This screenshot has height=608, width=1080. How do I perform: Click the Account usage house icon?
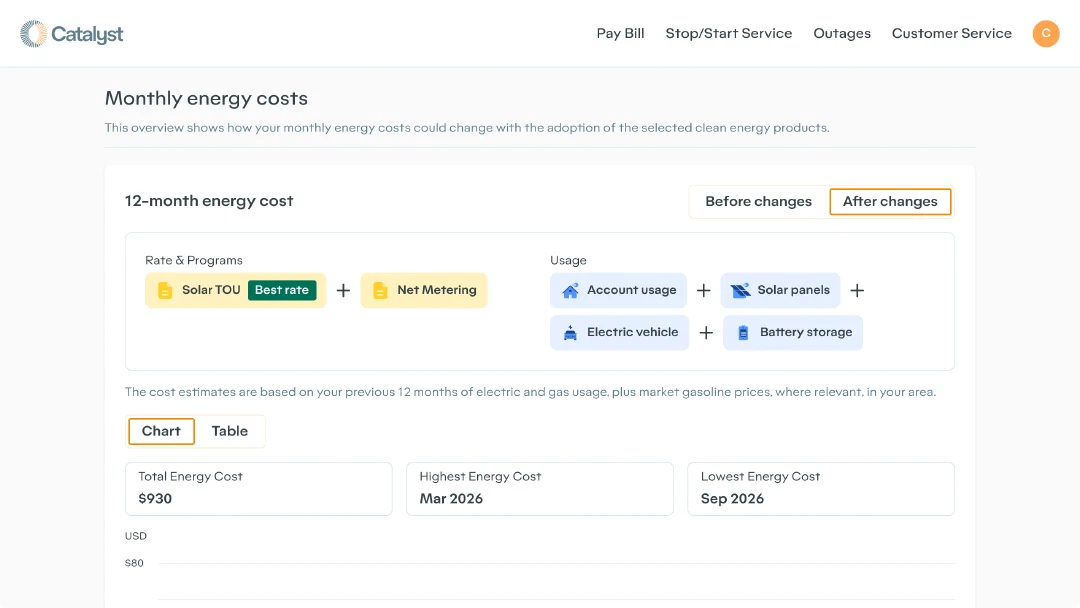tap(570, 291)
